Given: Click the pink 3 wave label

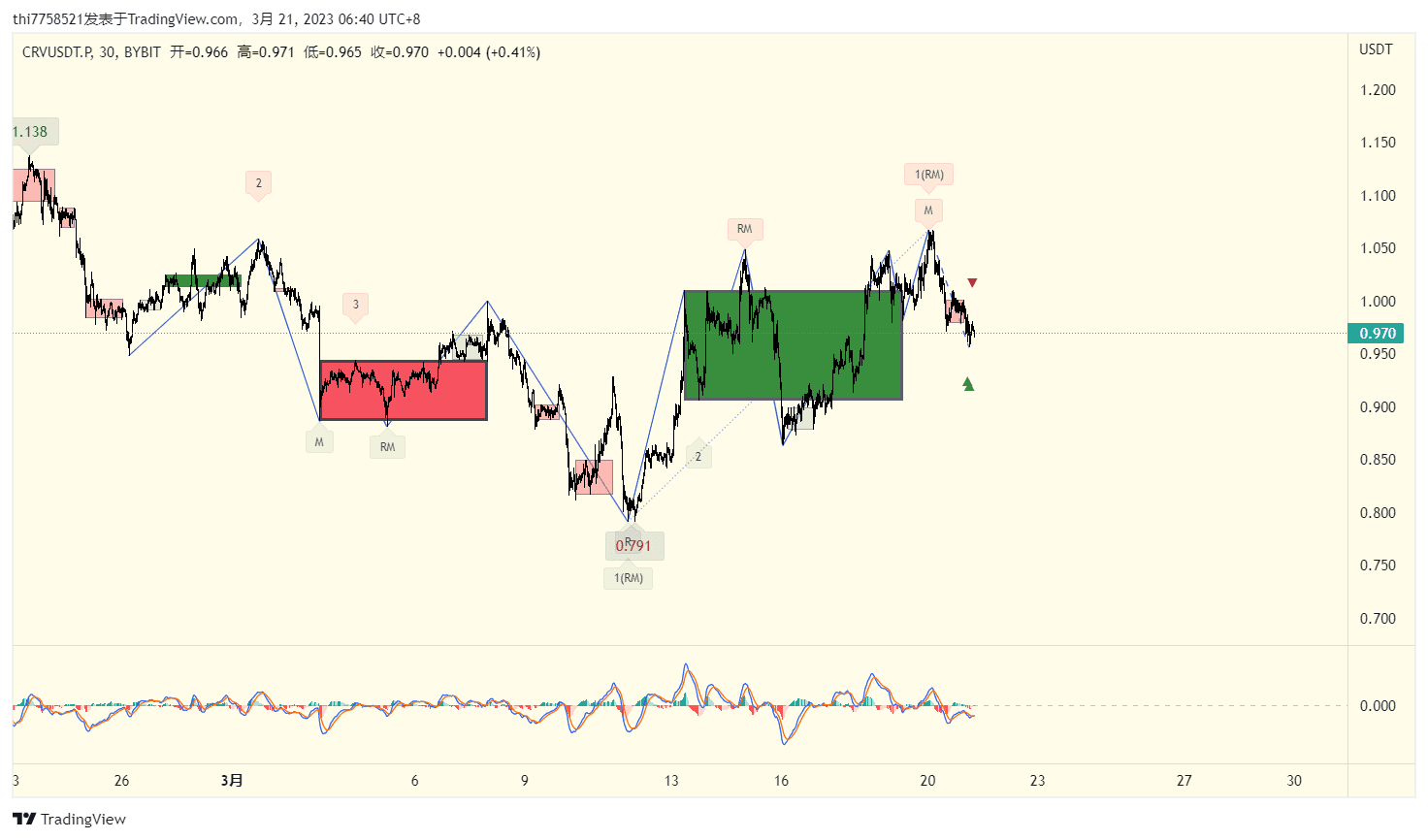Looking at the screenshot, I should (x=356, y=305).
